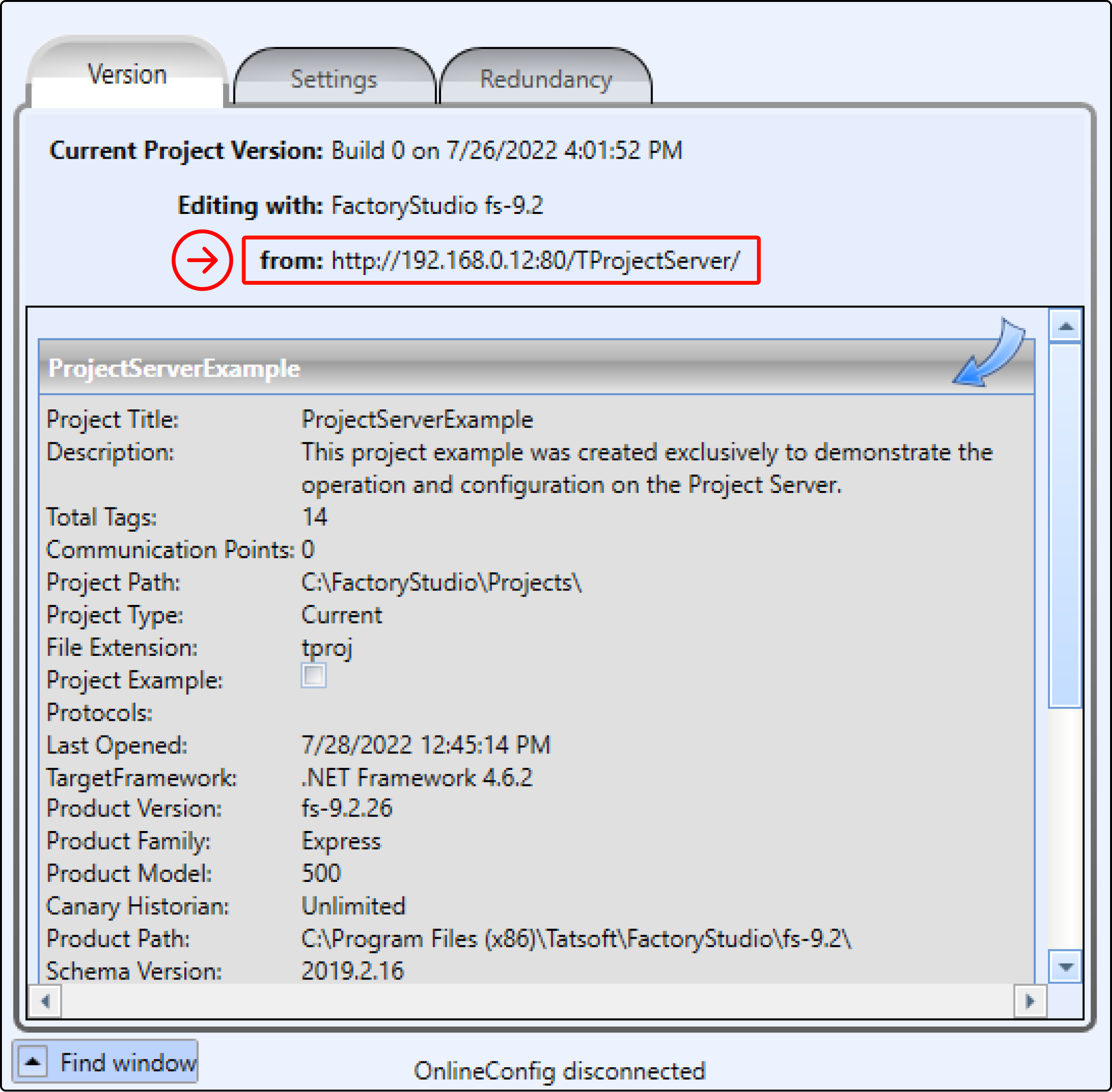
Task: Open the Redundancy tab
Action: click(545, 77)
